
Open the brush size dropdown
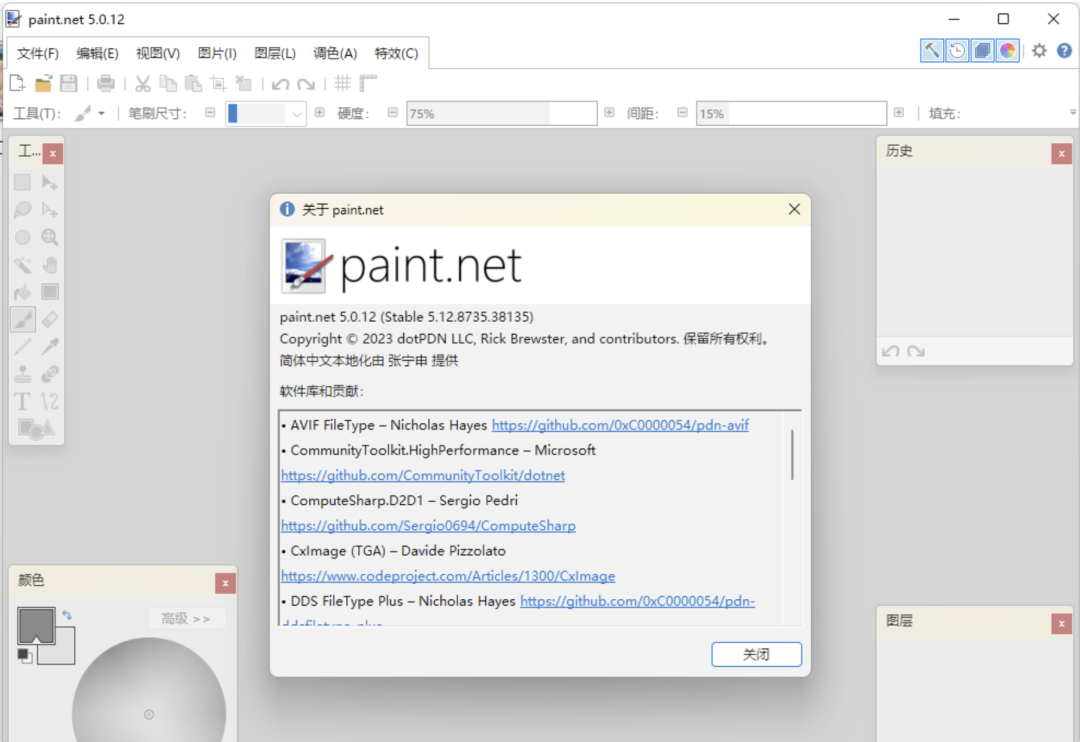297,114
